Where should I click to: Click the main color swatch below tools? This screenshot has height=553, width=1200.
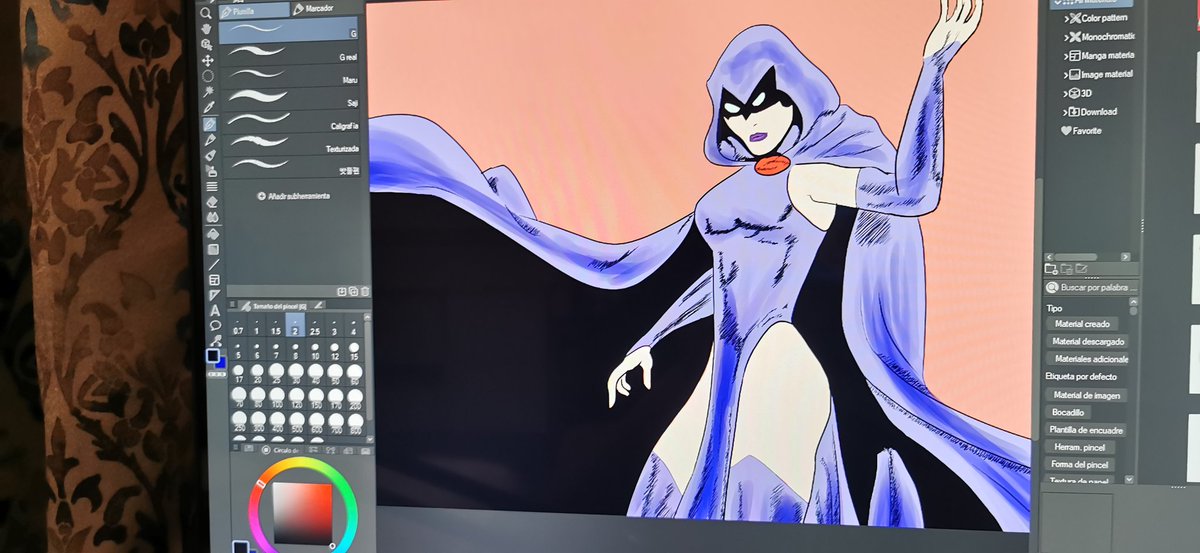coord(213,354)
